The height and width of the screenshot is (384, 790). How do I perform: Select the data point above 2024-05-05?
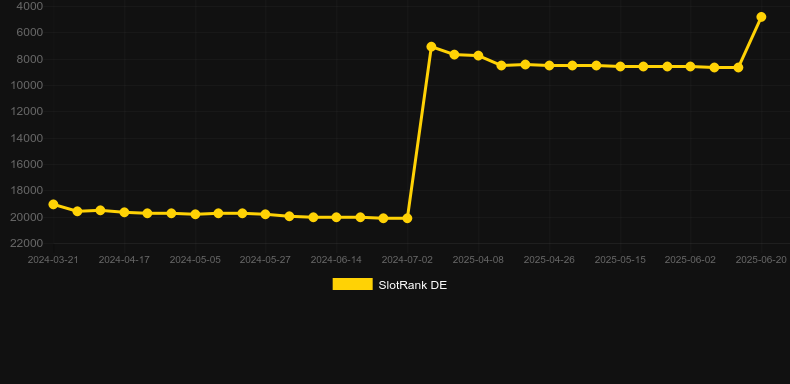(x=195, y=214)
